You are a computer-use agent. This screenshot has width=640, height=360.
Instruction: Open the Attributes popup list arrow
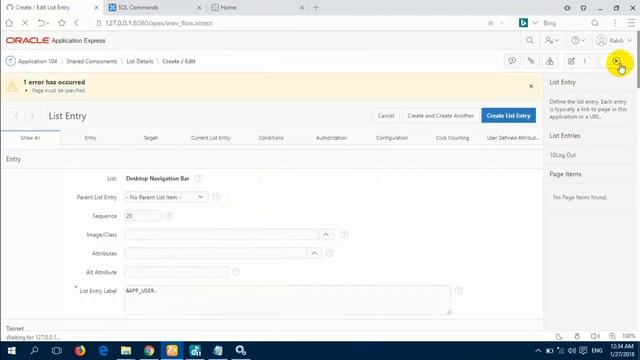(x=314, y=253)
